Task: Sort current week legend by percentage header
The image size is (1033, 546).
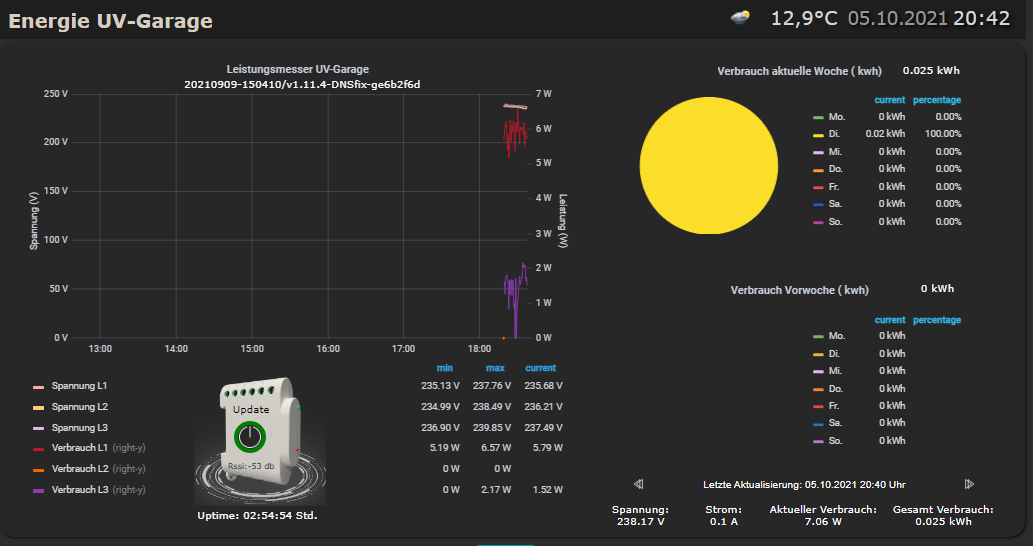Action: point(937,100)
